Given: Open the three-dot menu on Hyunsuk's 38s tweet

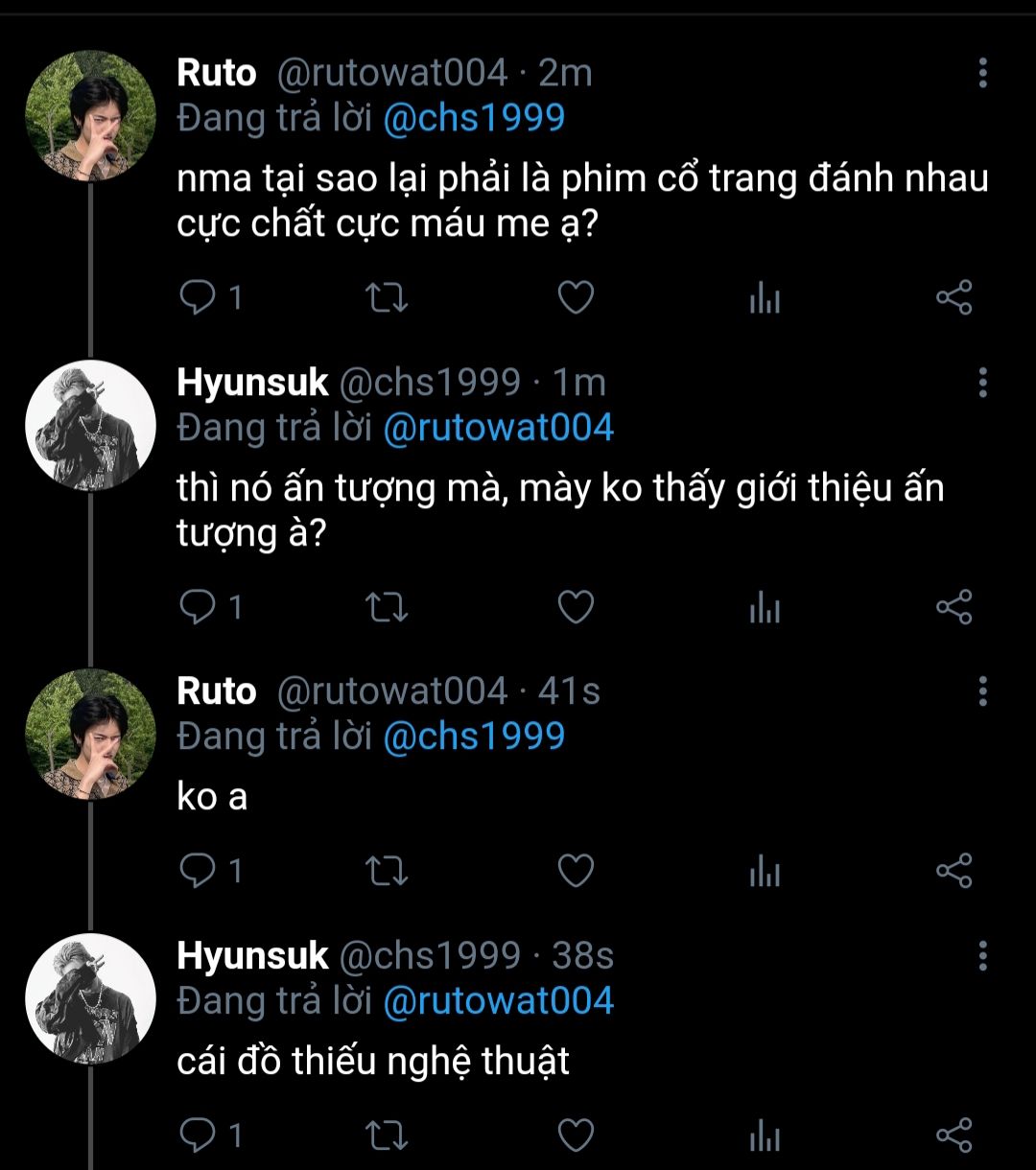Looking at the screenshot, I should [x=982, y=956].
